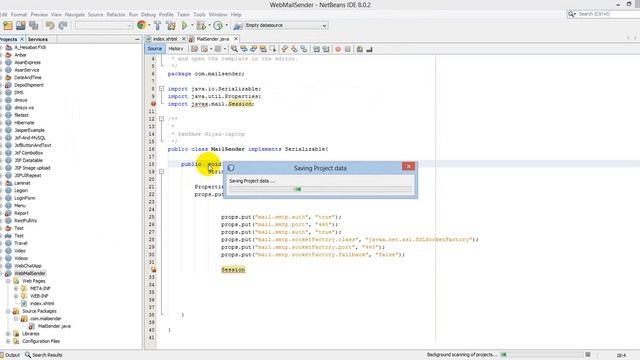Toggle rectangular selection mode
The width and height of the screenshot is (640, 360).
(273, 49)
